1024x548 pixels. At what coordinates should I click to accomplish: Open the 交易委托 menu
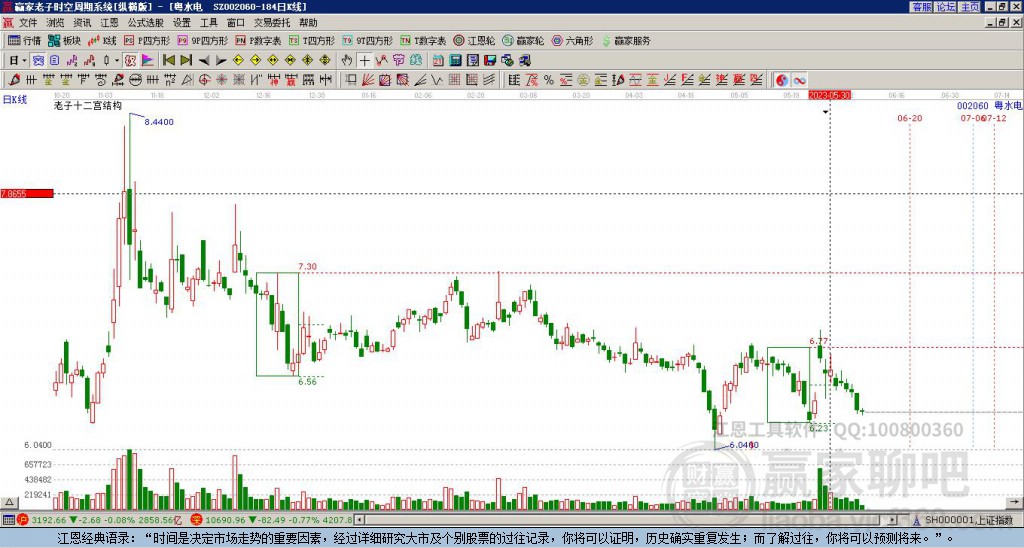(x=272, y=23)
